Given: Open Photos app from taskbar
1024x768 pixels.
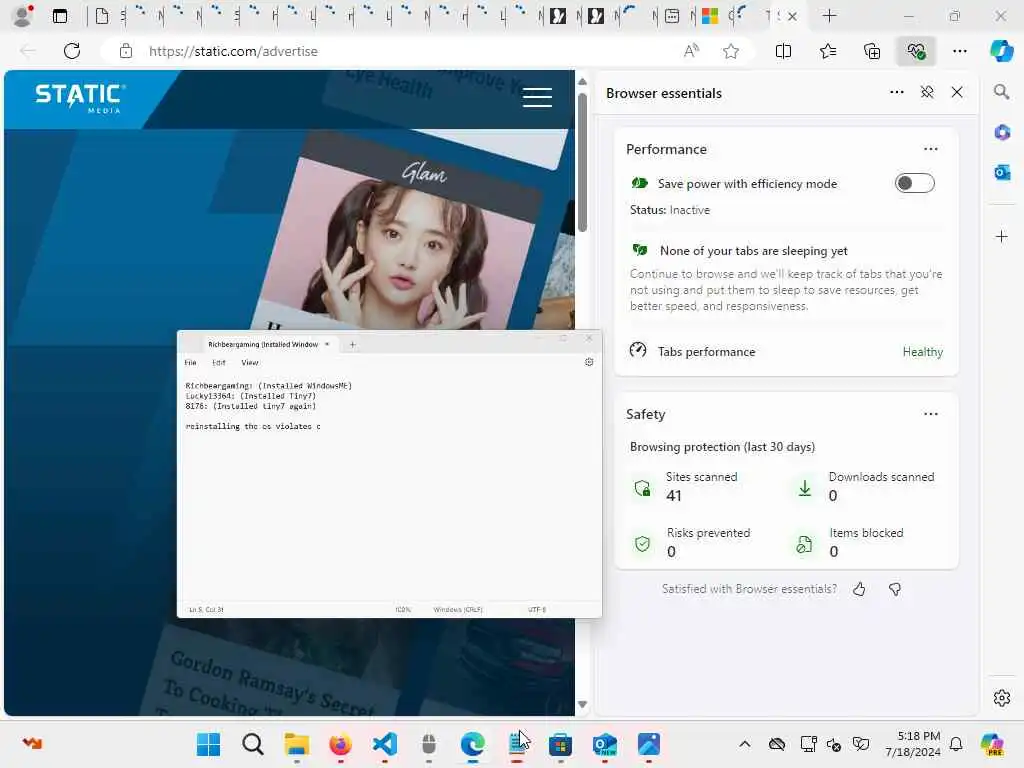Looking at the screenshot, I should click(x=648, y=744).
